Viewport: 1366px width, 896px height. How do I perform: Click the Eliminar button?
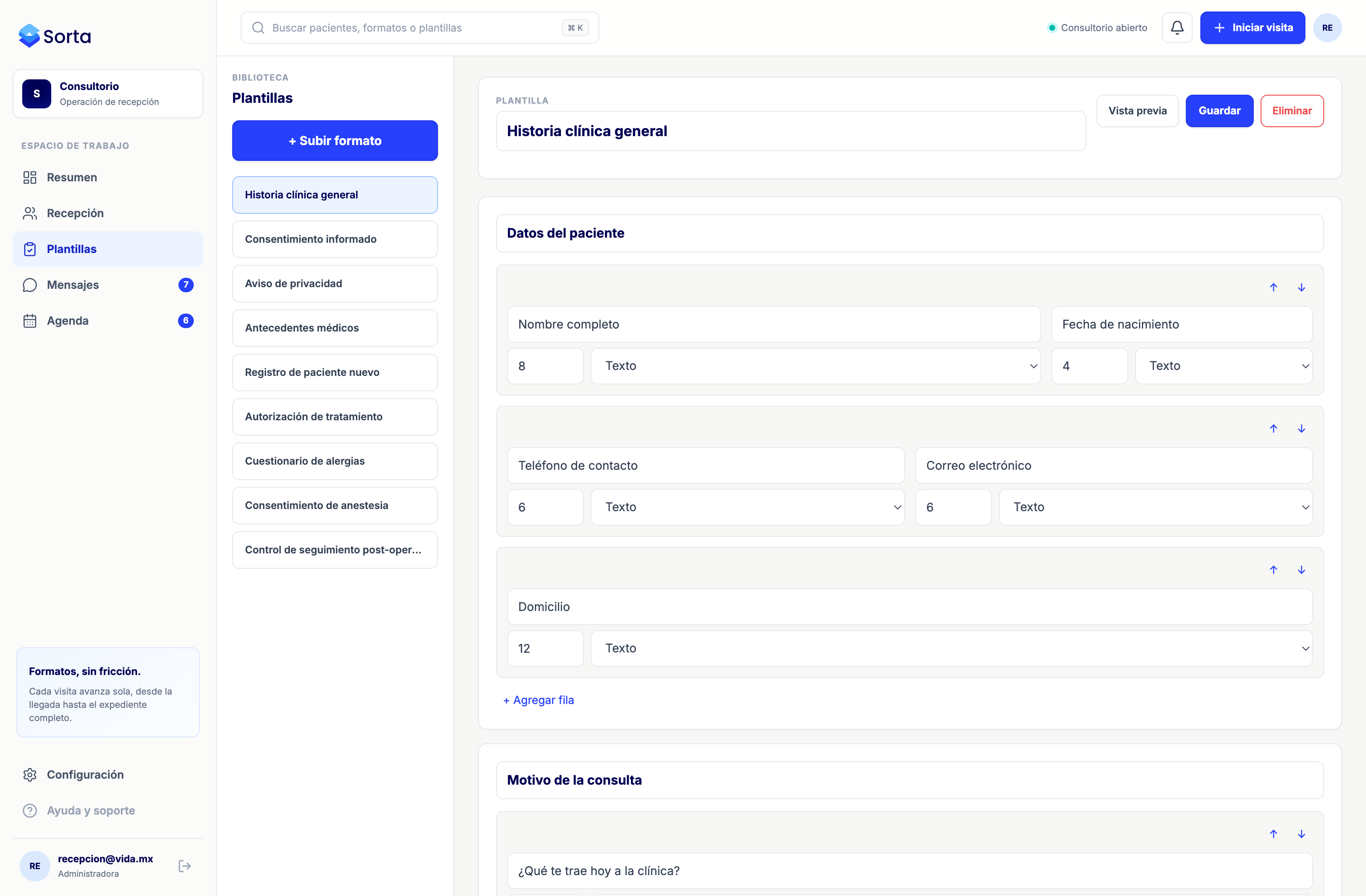(x=1292, y=111)
